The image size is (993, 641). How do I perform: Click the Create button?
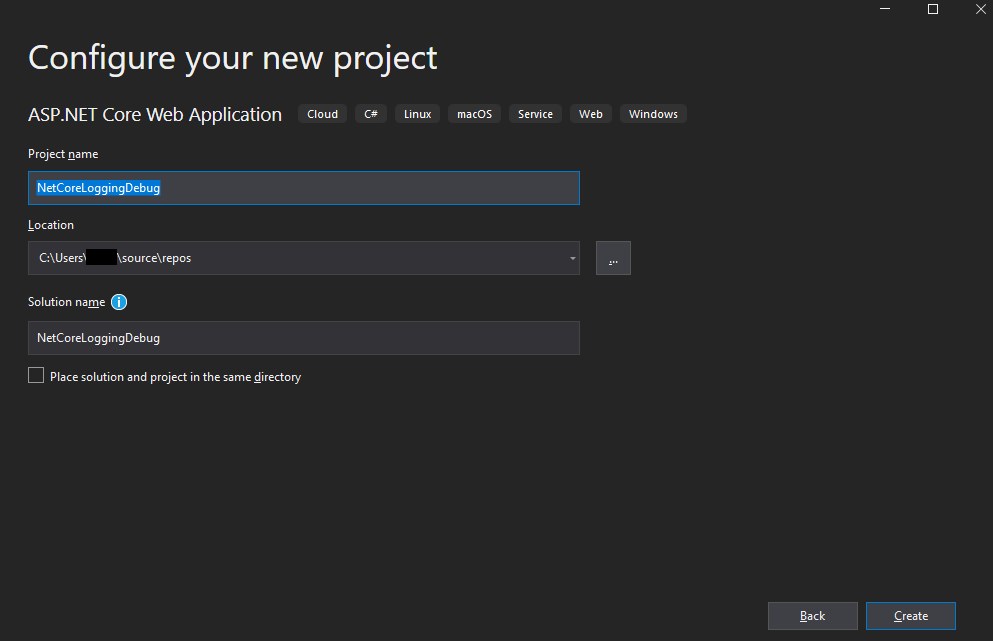[910, 615]
